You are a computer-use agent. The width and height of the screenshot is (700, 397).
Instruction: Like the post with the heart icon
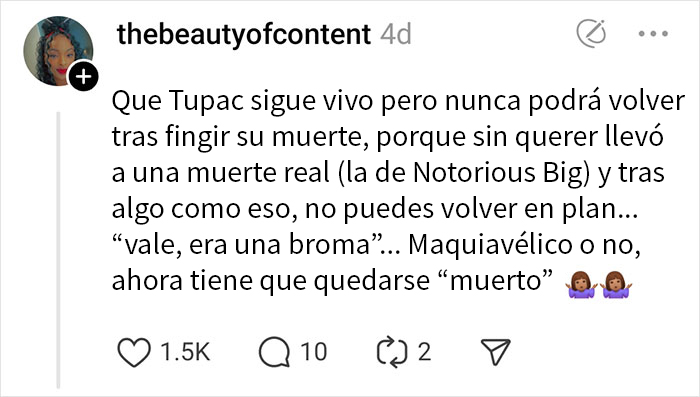[134, 352]
